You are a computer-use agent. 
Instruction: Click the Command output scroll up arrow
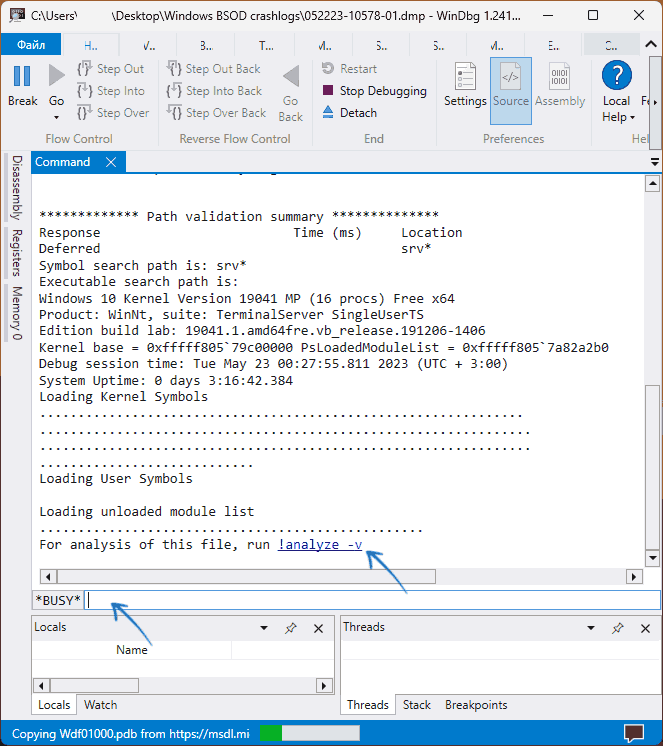[x=652, y=183]
